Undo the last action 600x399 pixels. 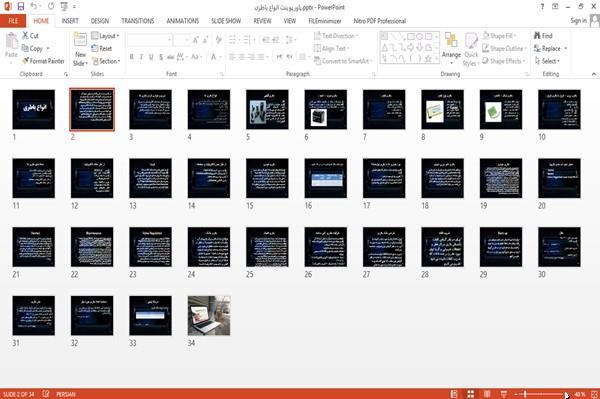(34, 6)
